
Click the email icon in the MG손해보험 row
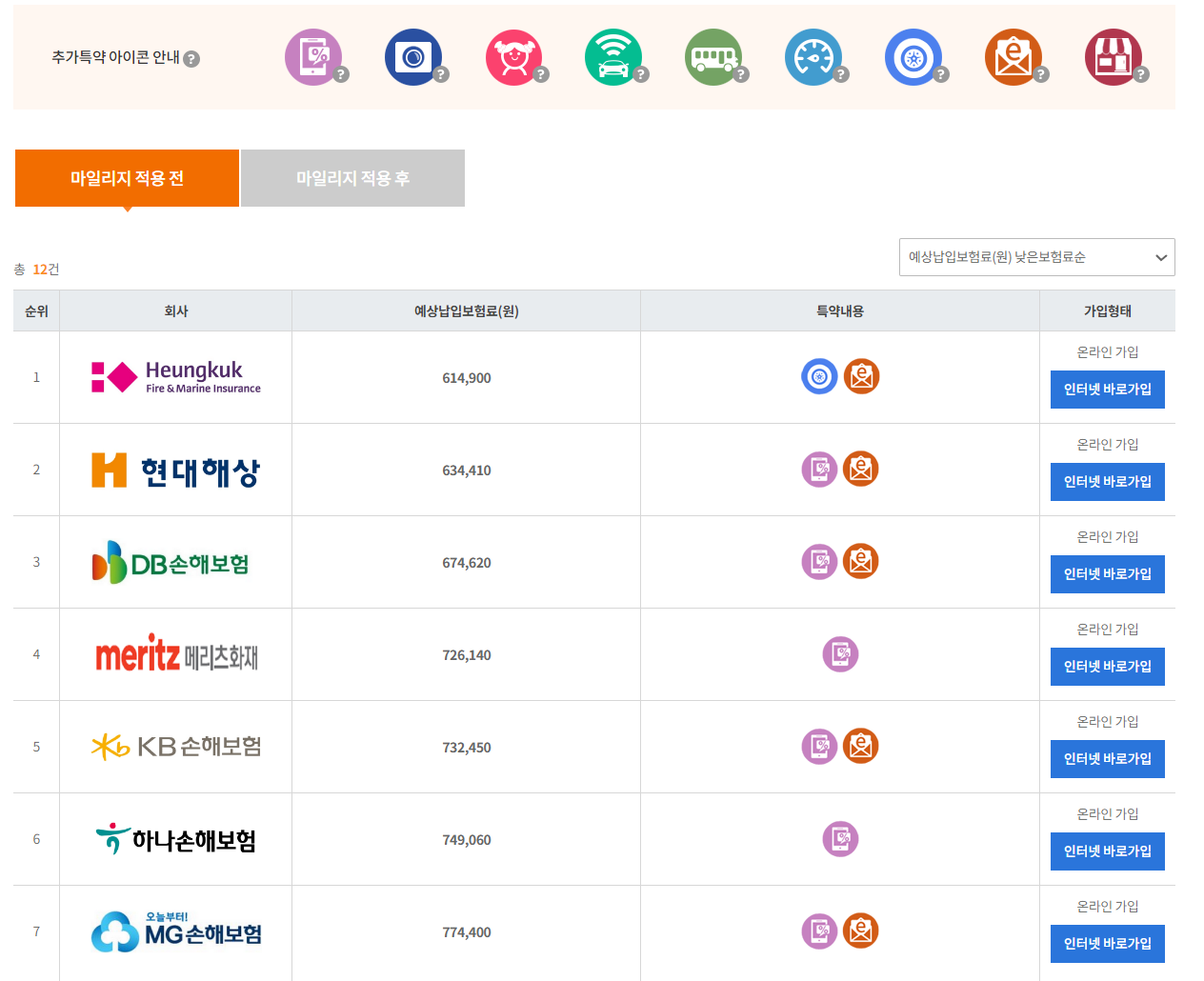(x=861, y=931)
